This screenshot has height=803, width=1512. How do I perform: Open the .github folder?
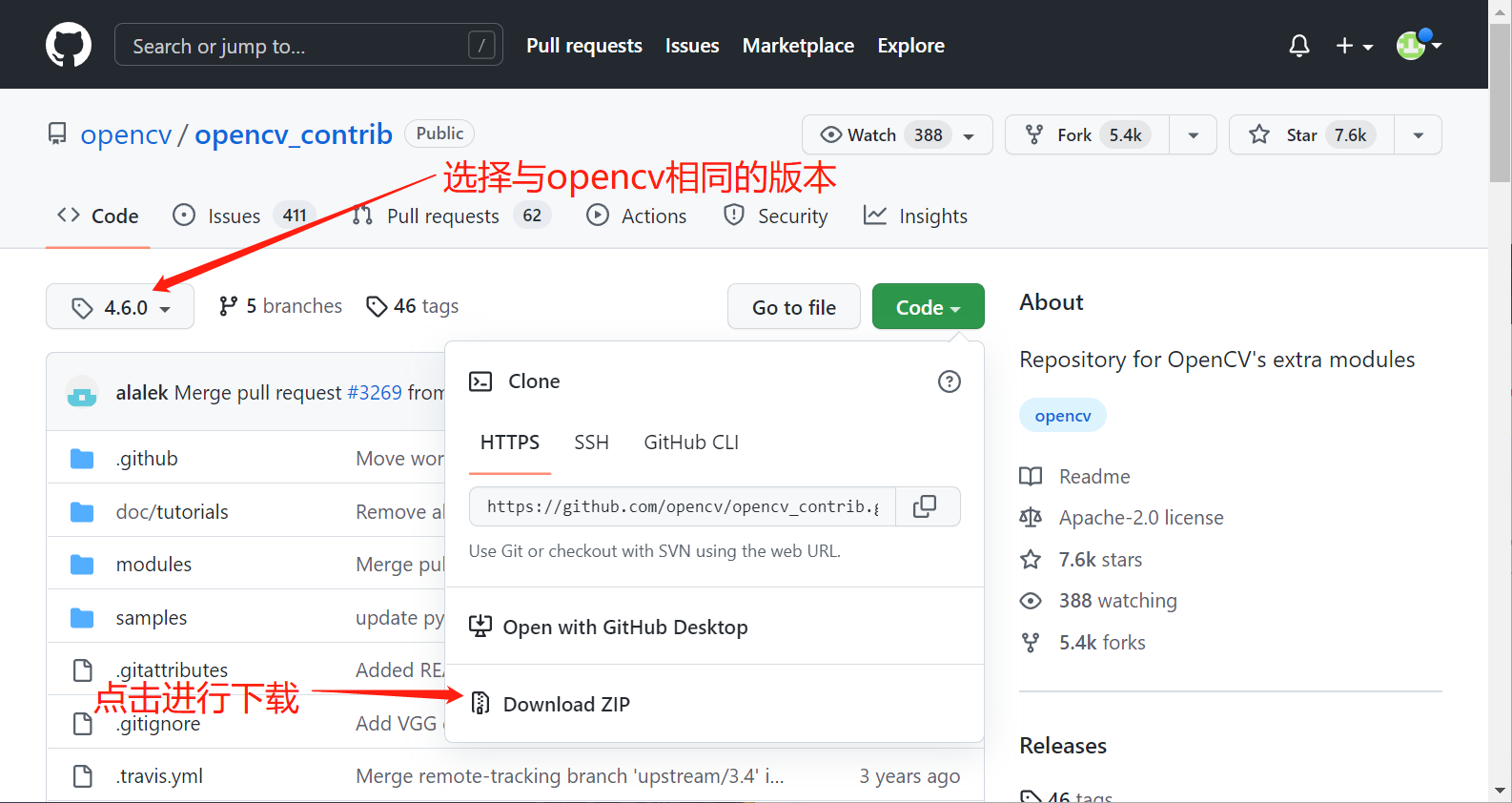point(147,459)
